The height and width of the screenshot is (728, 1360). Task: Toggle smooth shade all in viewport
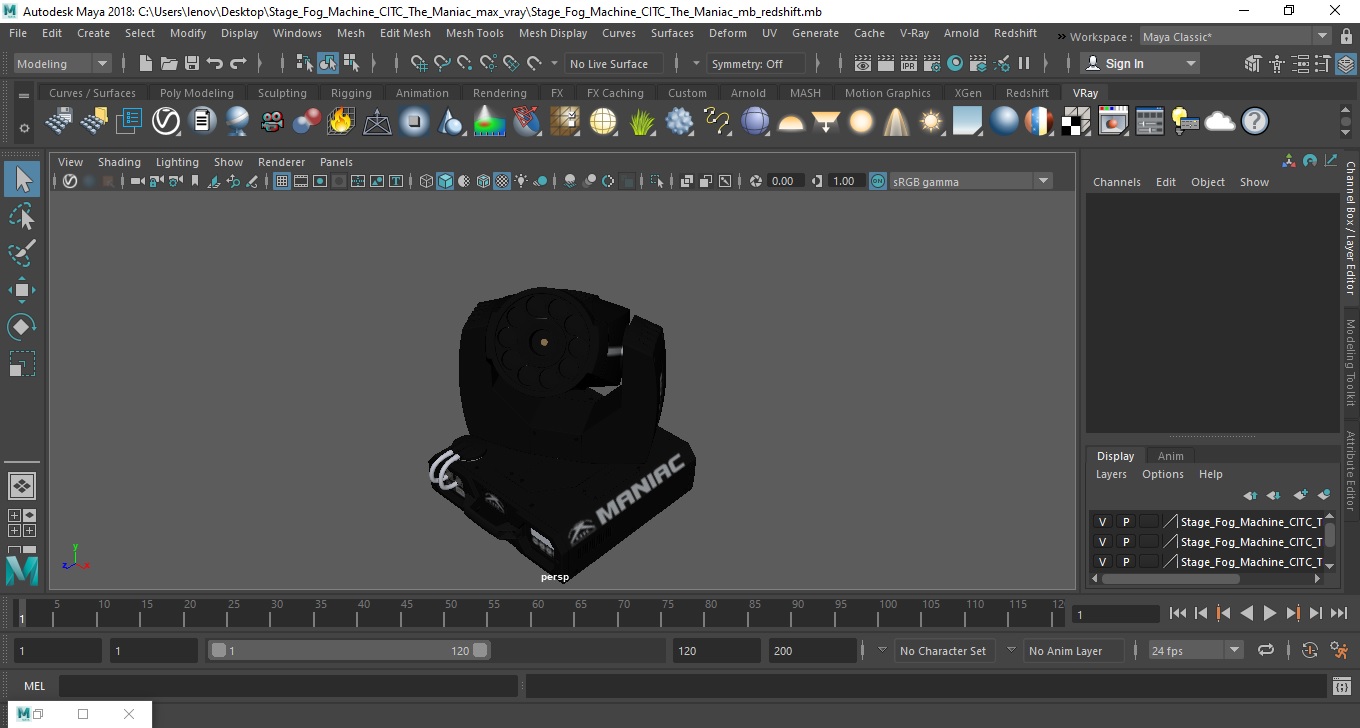pyautogui.click(x=445, y=181)
